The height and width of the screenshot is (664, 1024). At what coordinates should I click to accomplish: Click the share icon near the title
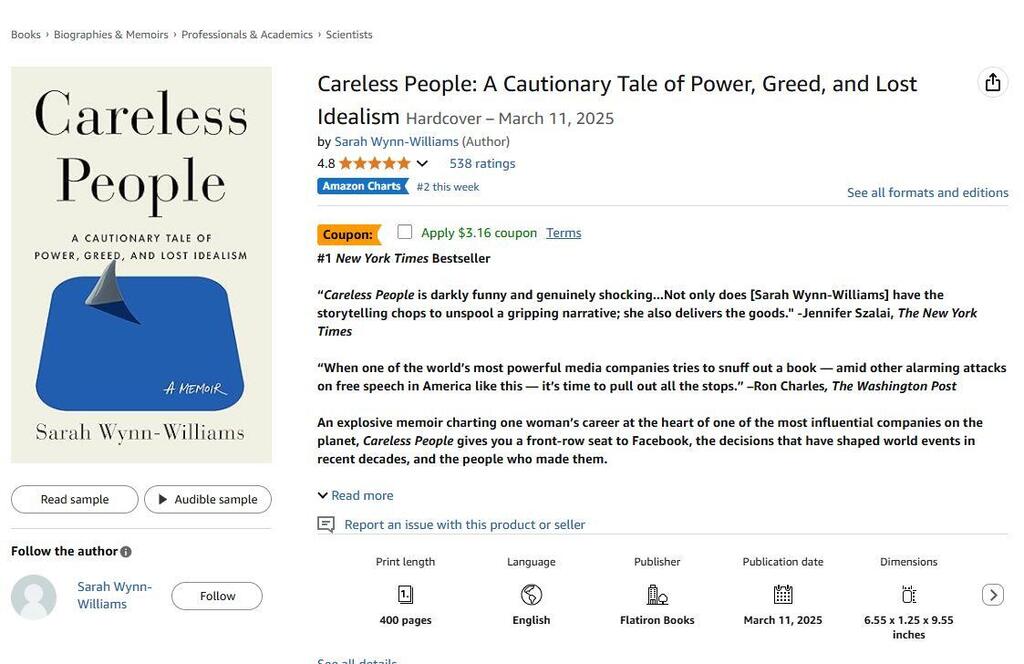993,83
